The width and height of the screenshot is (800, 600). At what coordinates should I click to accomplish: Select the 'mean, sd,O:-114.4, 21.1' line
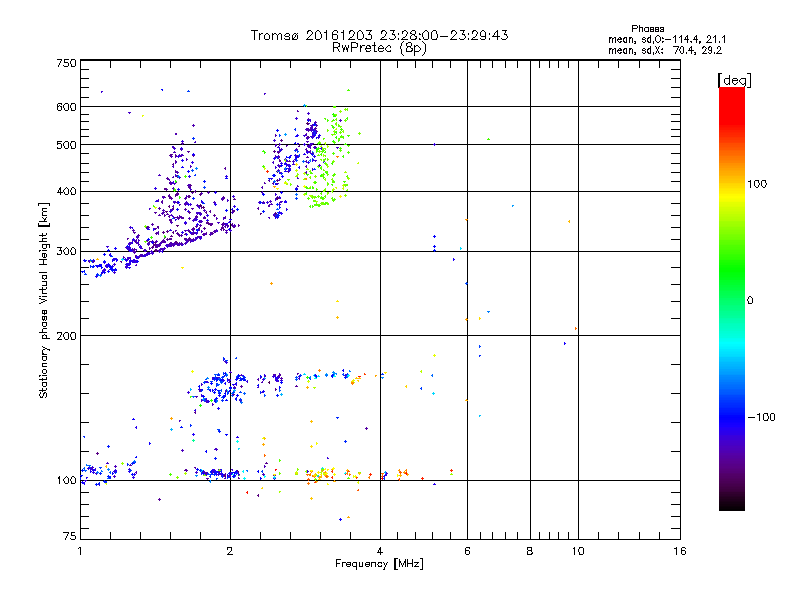[667, 39]
